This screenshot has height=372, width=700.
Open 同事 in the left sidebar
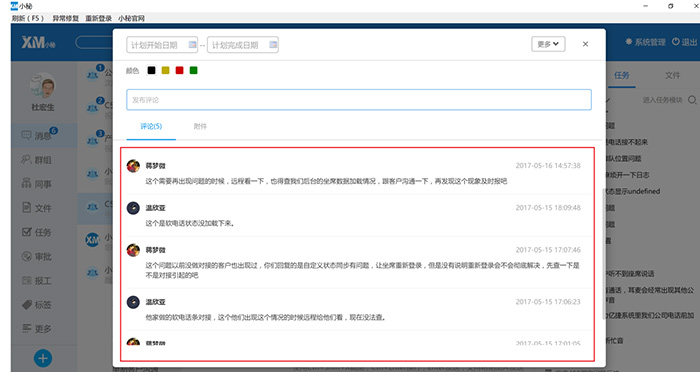point(37,184)
